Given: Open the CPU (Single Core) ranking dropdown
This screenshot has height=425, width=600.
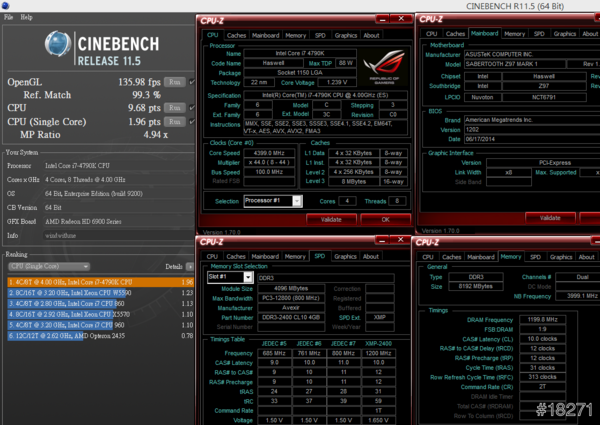Looking at the screenshot, I should [x=49, y=266].
